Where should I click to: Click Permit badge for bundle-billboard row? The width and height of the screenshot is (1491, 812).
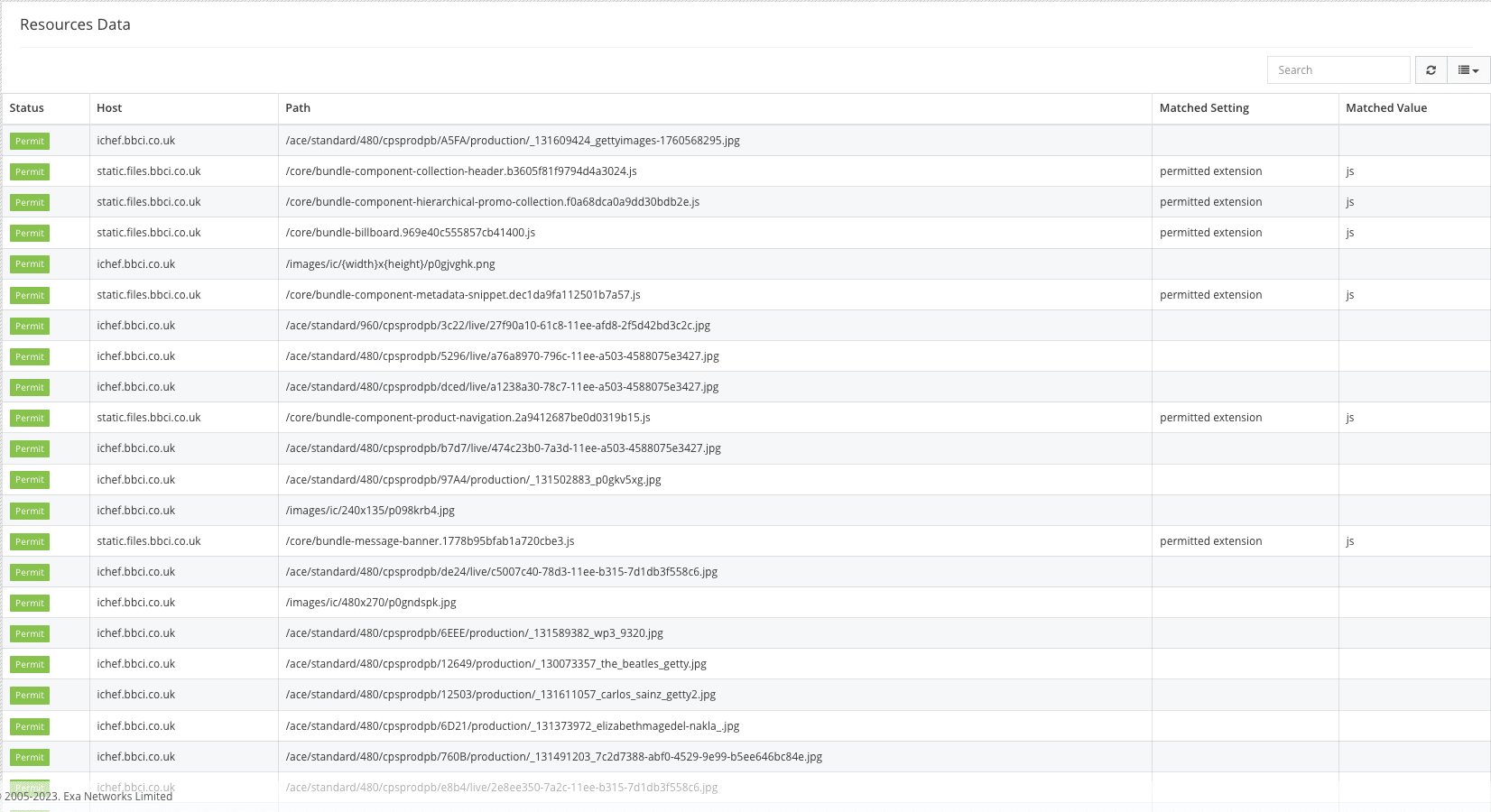click(x=30, y=234)
